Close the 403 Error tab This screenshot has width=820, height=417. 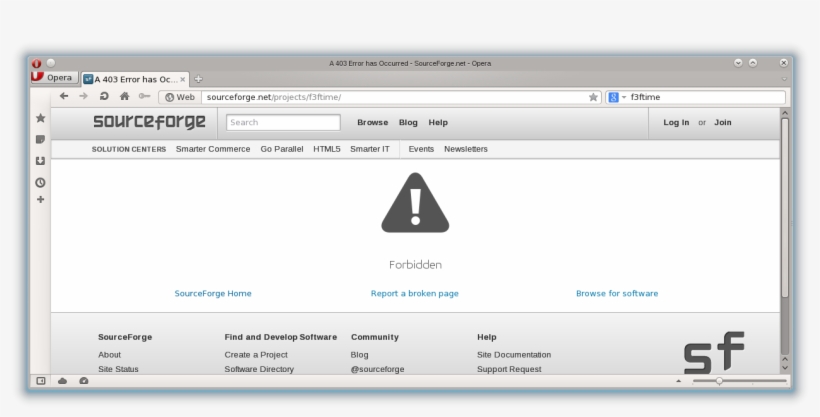click(x=183, y=80)
